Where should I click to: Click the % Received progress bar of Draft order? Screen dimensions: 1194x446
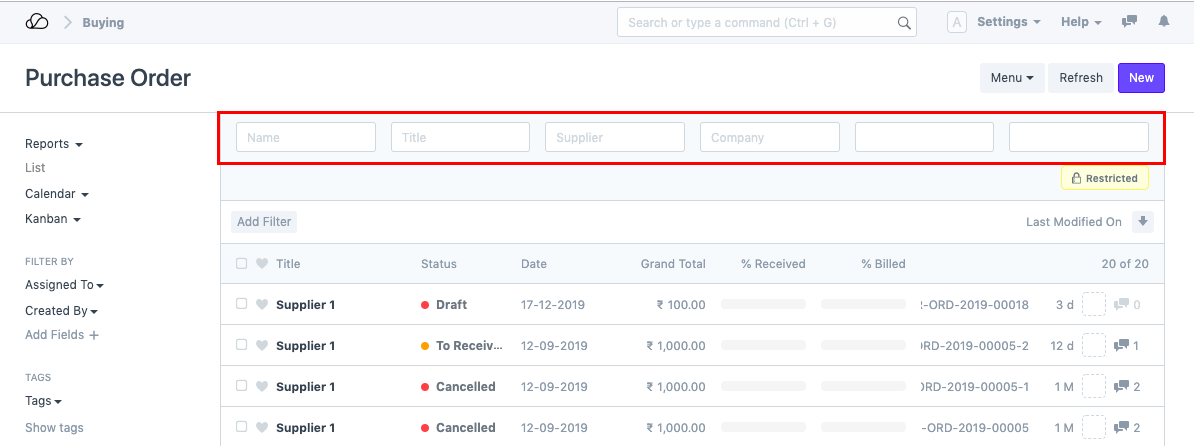763,305
